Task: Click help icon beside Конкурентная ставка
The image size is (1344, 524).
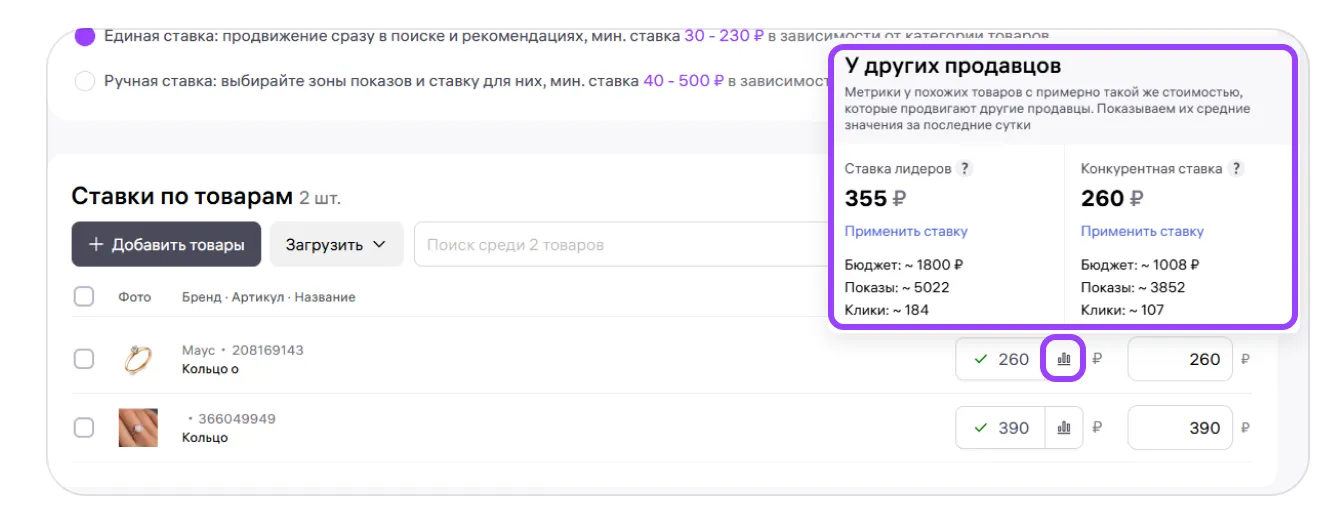Action: (x=1236, y=169)
